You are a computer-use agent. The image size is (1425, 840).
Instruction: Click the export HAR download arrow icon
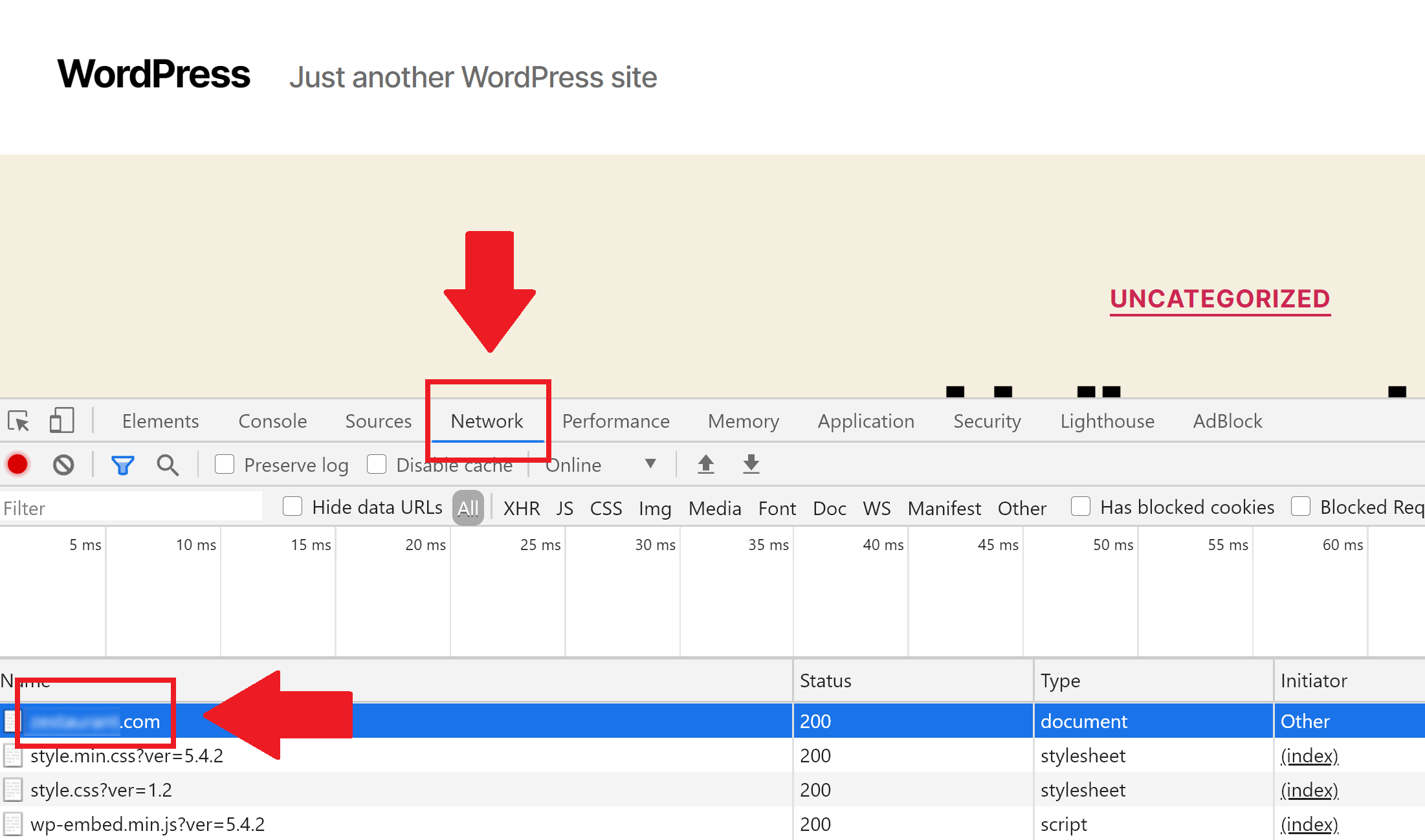(x=751, y=464)
